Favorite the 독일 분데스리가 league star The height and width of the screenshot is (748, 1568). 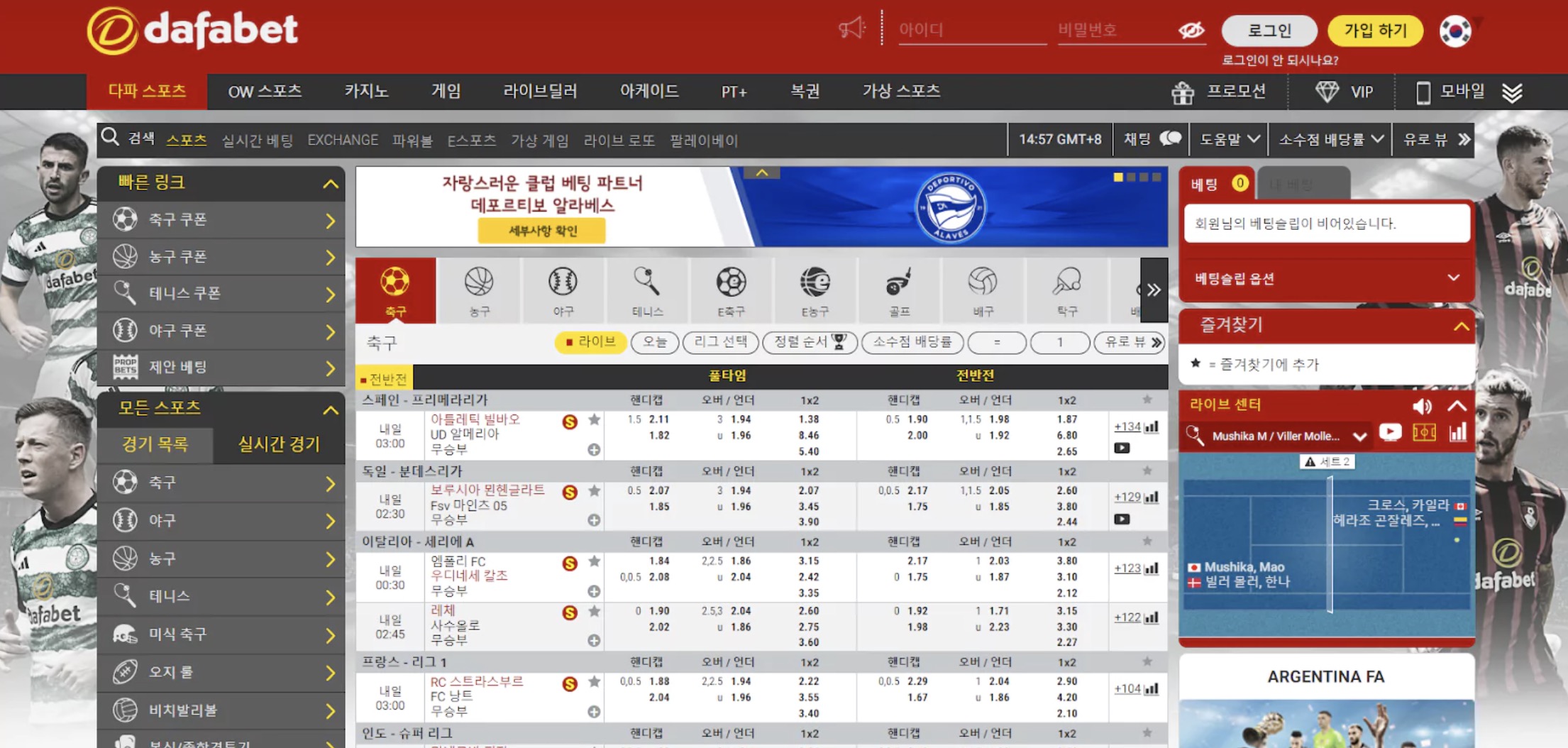click(x=1147, y=471)
